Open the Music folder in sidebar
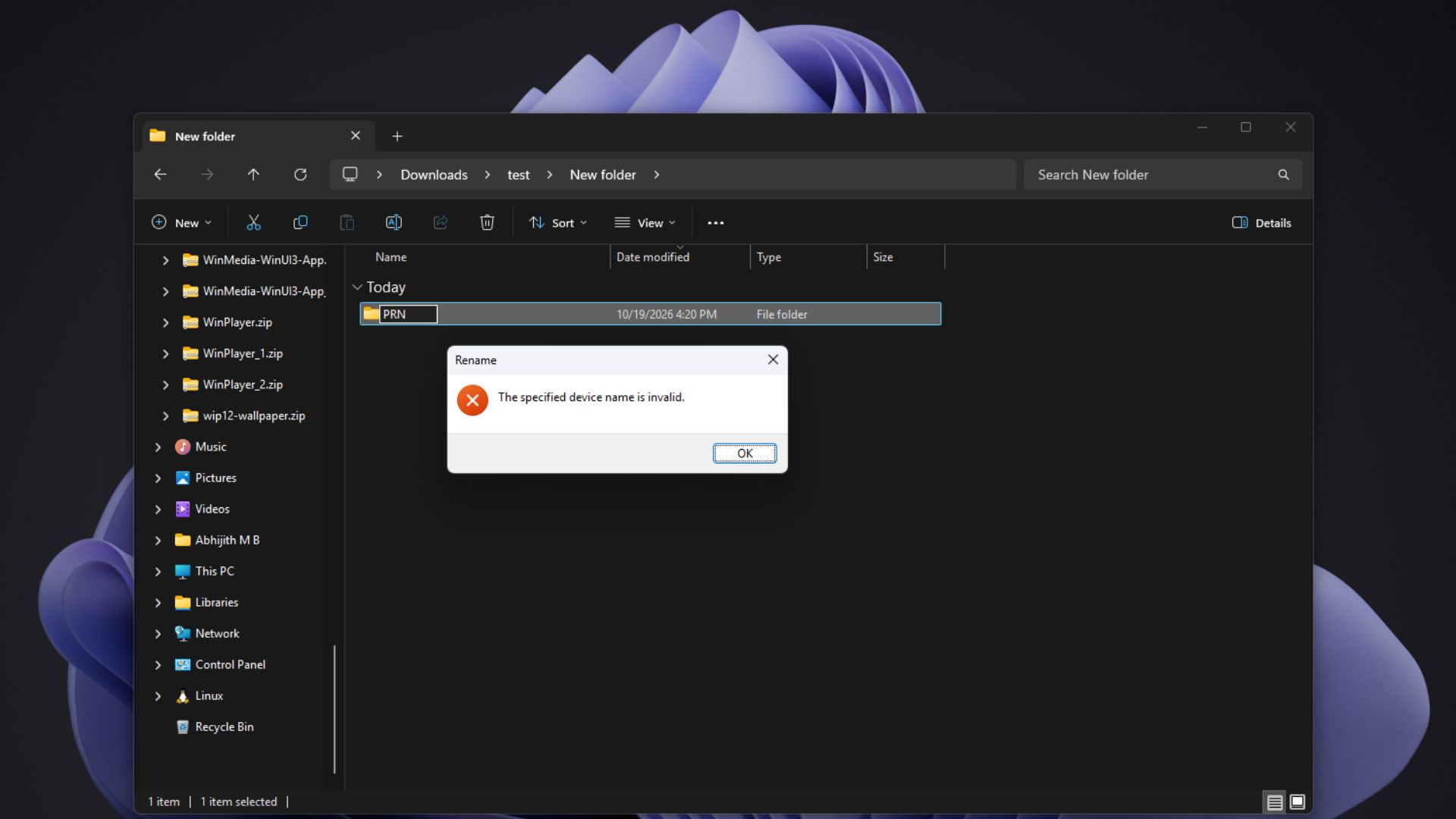Viewport: 1456px width, 819px height. (x=210, y=447)
